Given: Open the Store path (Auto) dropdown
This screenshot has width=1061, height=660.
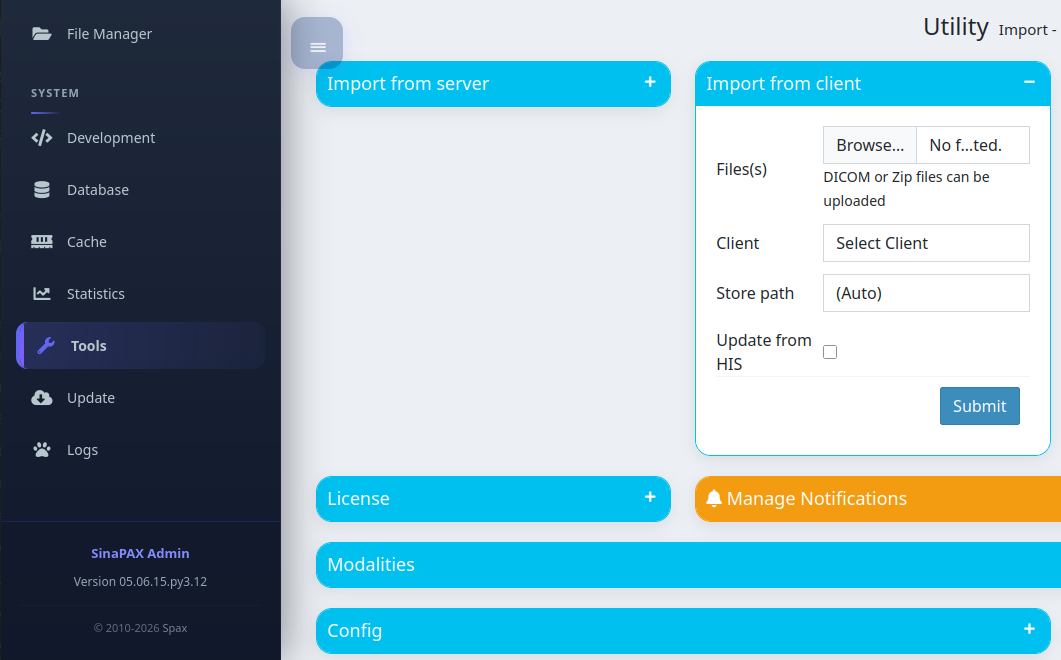Looking at the screenshot, I should tap(926, 293).
